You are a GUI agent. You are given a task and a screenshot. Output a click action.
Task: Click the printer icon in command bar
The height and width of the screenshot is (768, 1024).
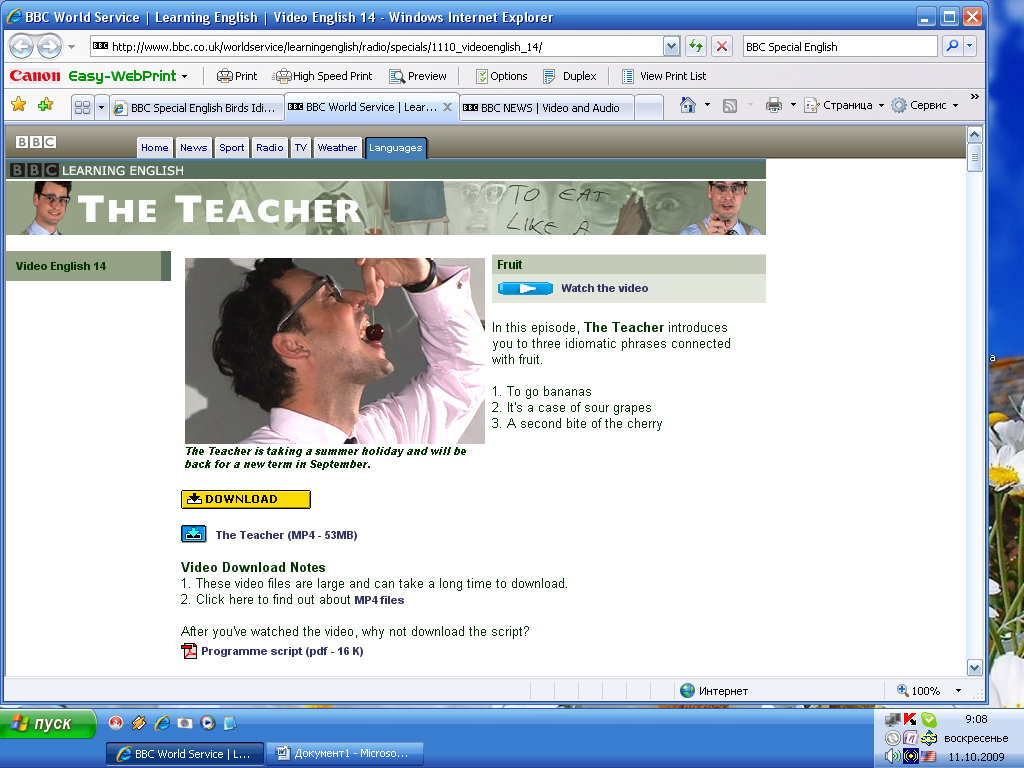click(x=774, y=104)
